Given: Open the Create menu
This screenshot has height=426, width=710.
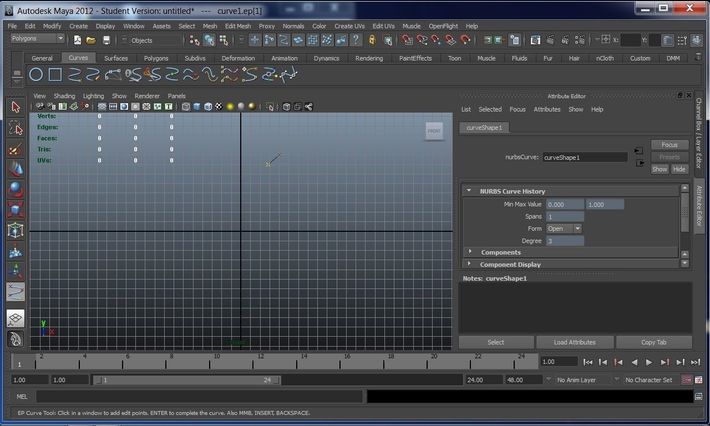Looking at the screenshot, I should coord(78,26).
